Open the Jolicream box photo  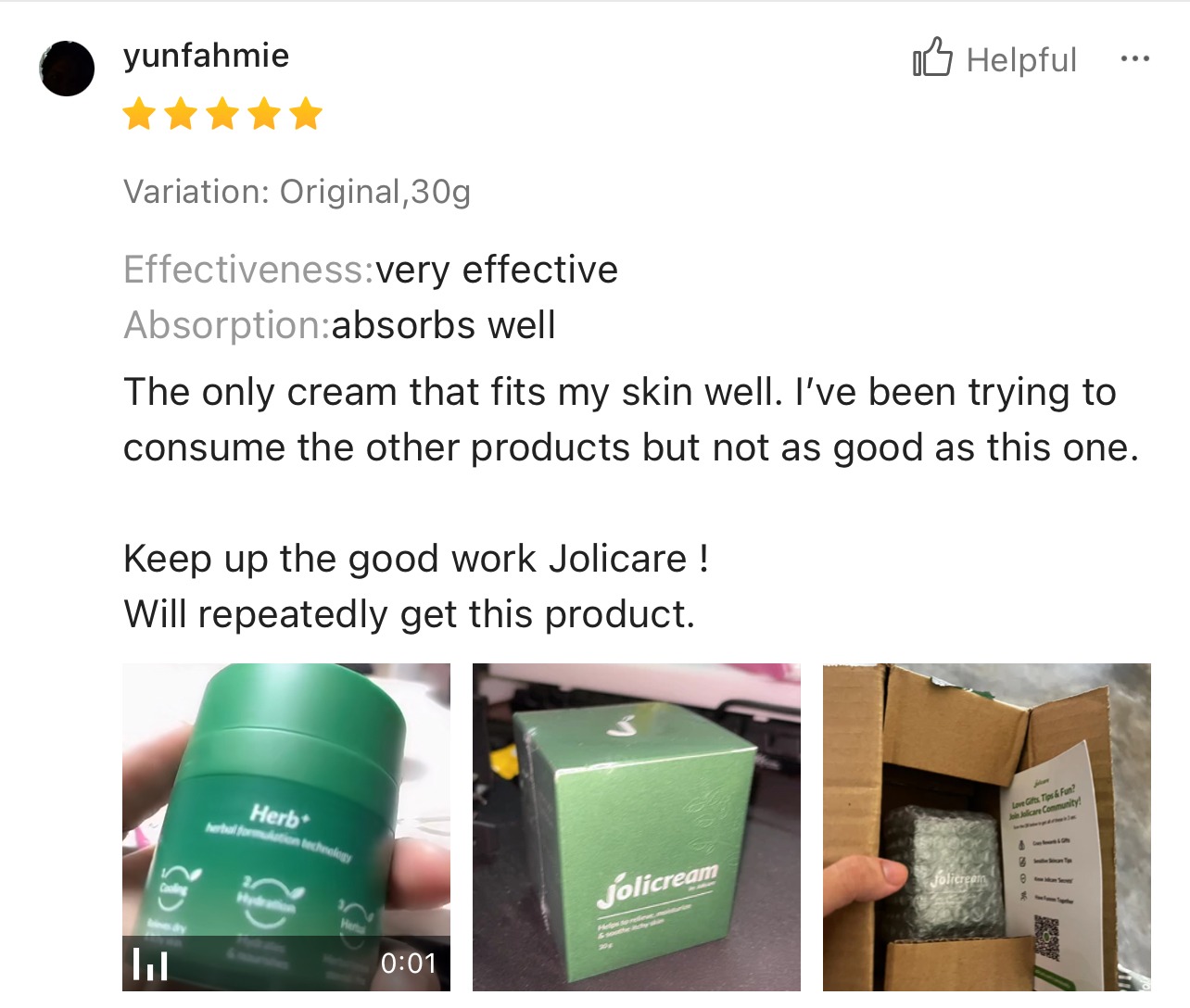tap(637, 827)
